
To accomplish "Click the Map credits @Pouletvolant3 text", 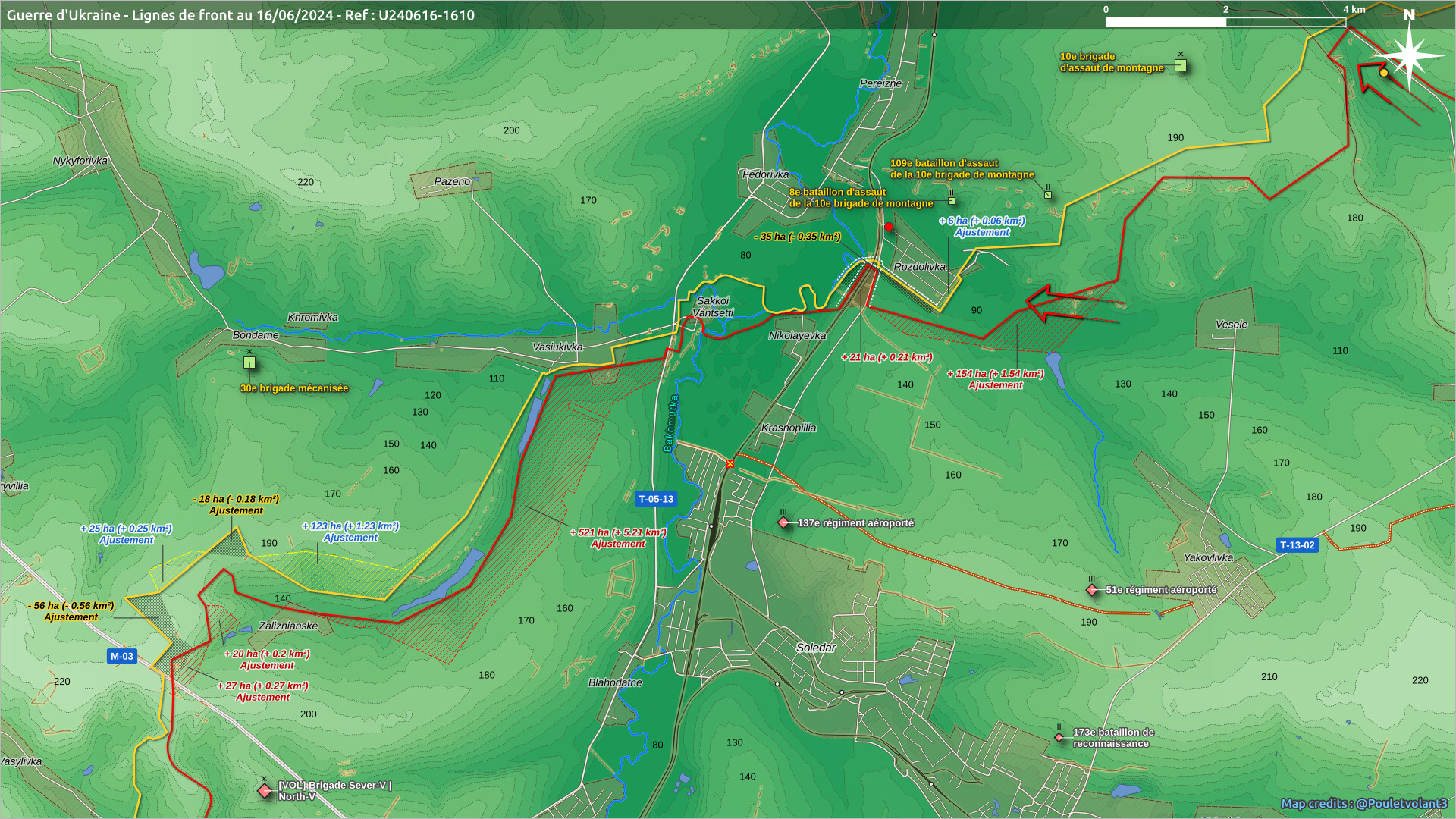I will pyautogui.click(x=1363, y=804).
